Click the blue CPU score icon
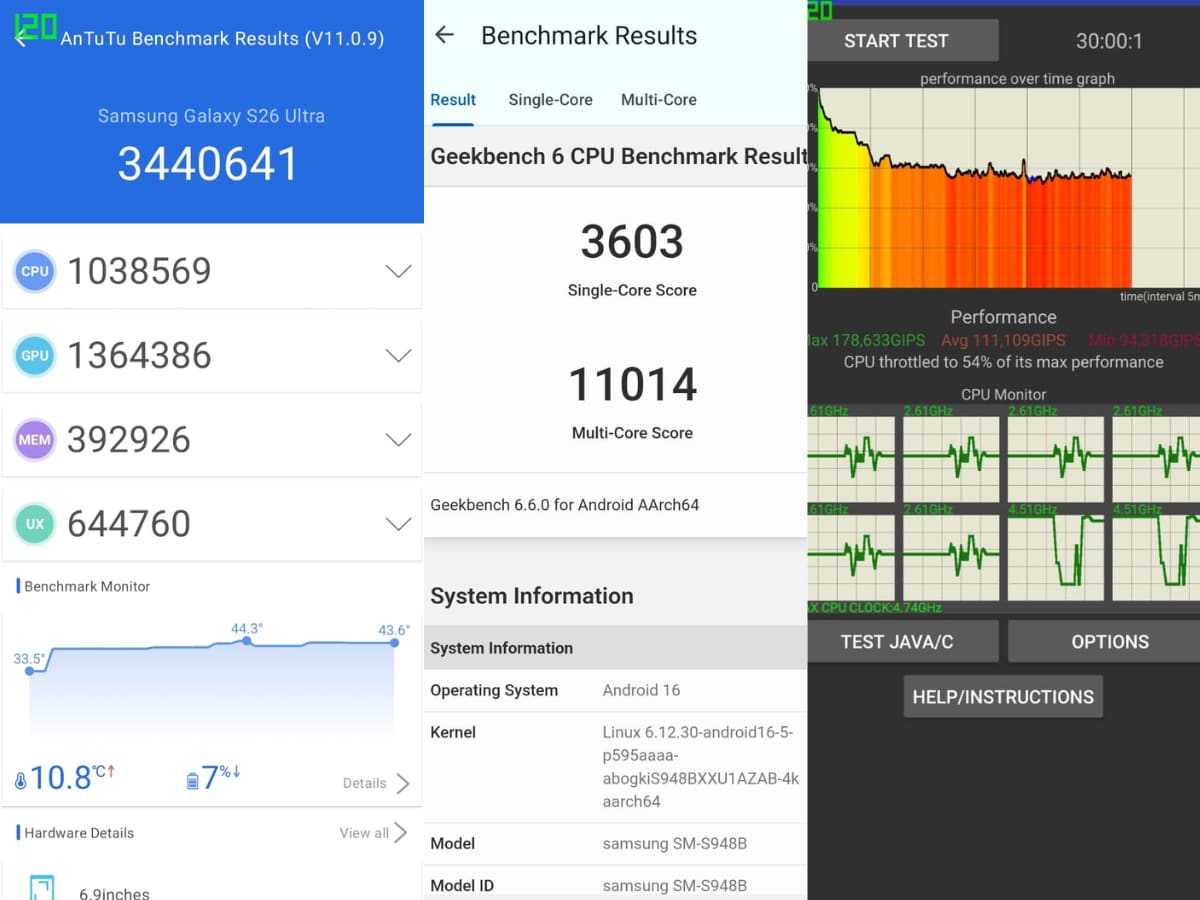The image size is (1200, 900). (35, 271)
